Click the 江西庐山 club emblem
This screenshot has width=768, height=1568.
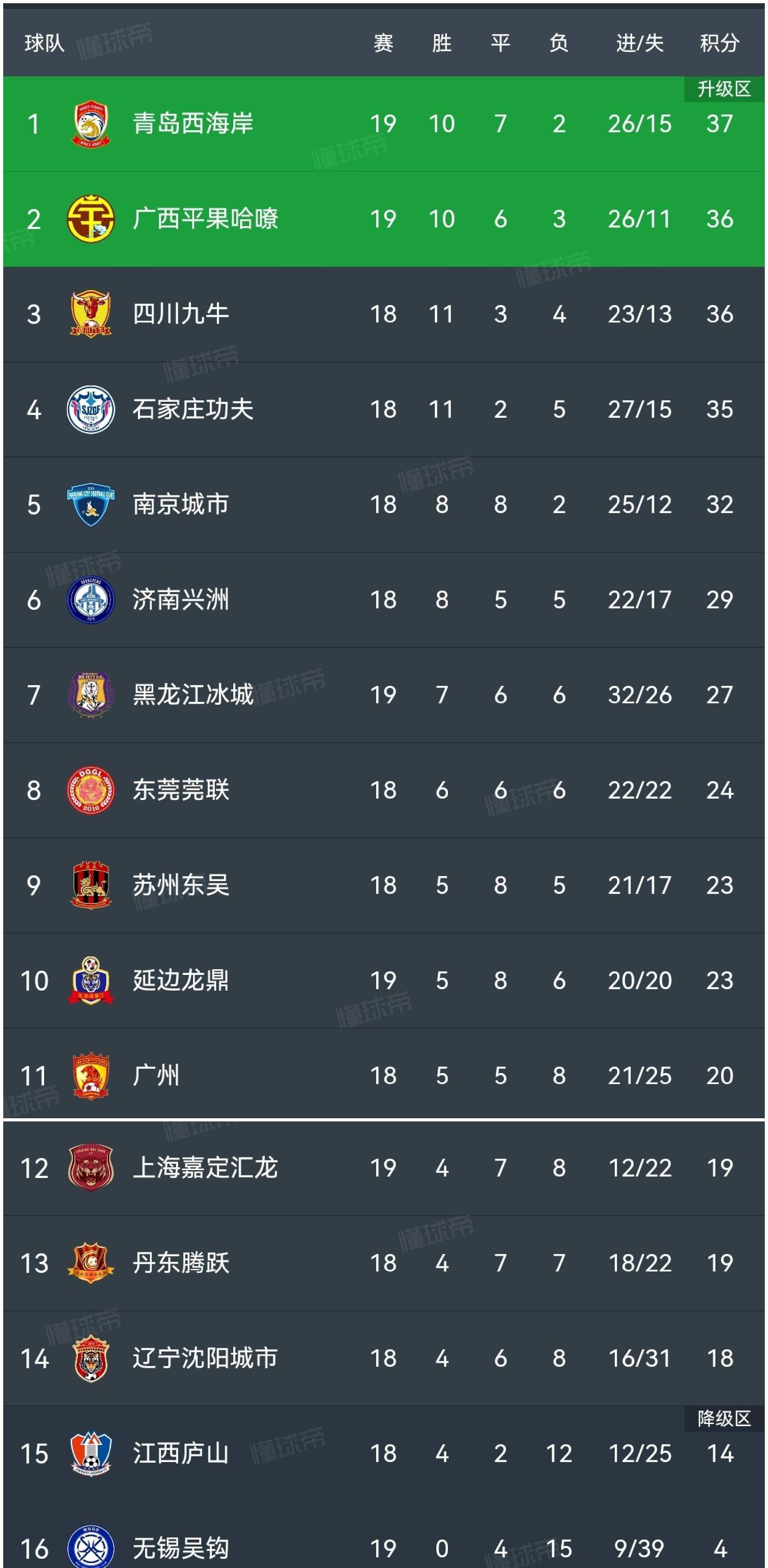coord(91,1454)
